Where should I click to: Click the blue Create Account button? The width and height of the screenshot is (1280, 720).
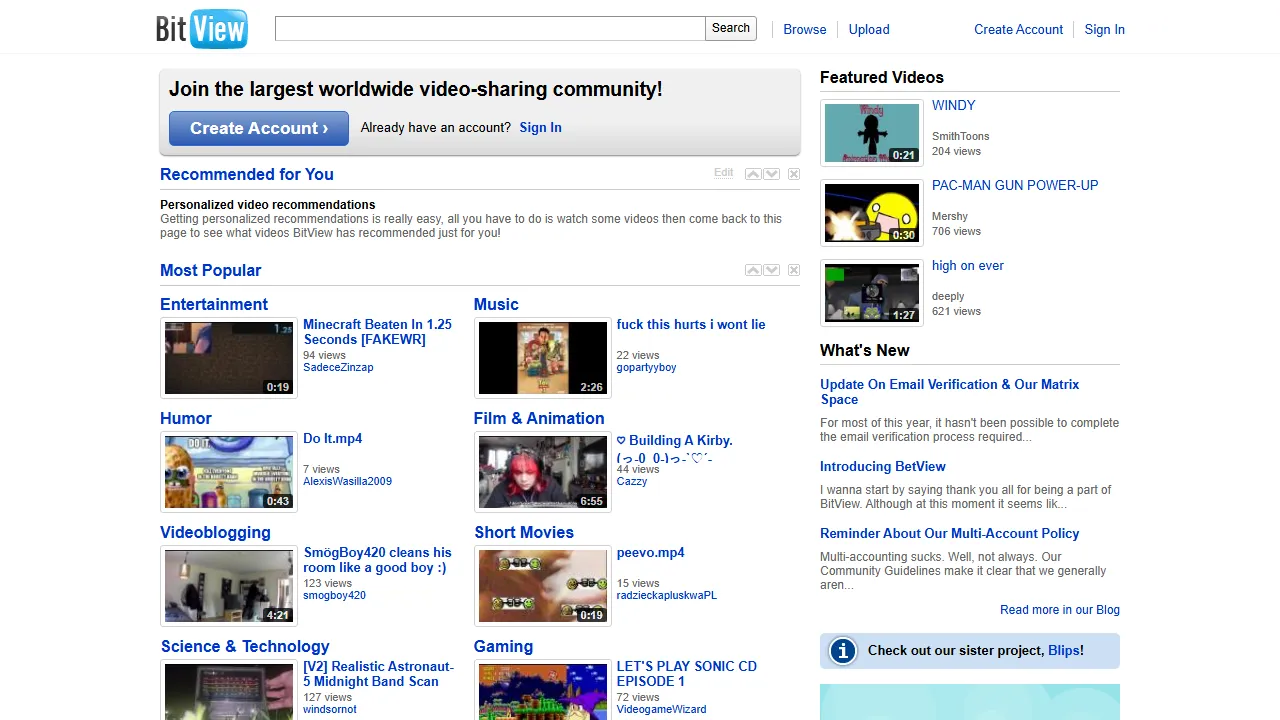click(259, 128)
